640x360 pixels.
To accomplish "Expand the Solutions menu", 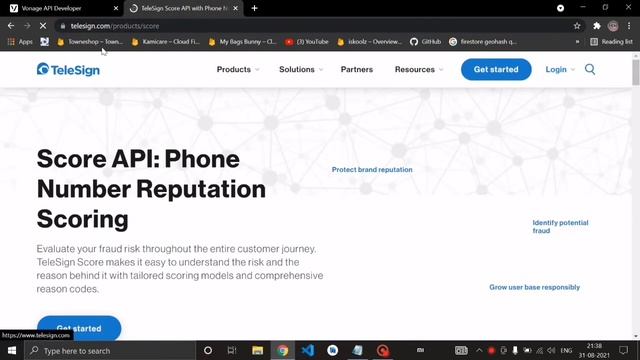I will (301, 69).
